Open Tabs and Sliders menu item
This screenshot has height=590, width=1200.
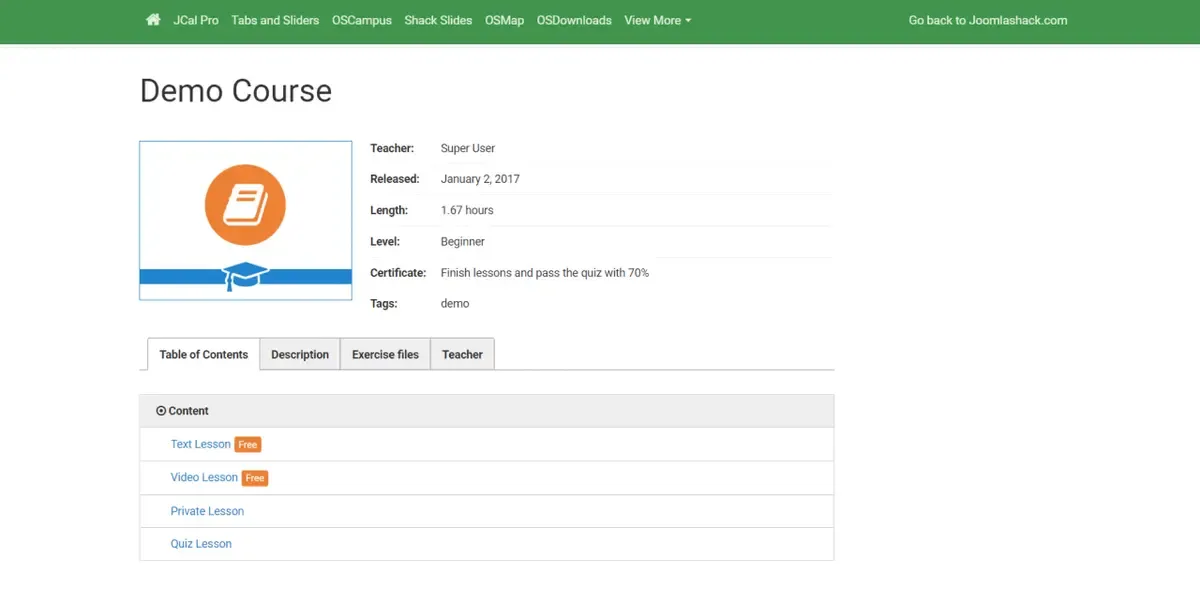(x=275, y=20)
